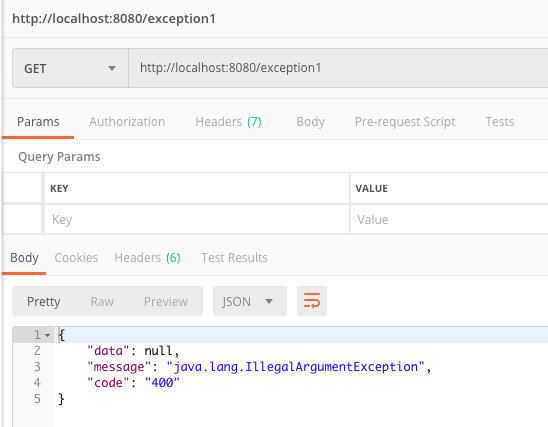The width and height of the screenshot is (548, 427).
Task: Click the message value in the JSON response
Action: click(295, 367)
